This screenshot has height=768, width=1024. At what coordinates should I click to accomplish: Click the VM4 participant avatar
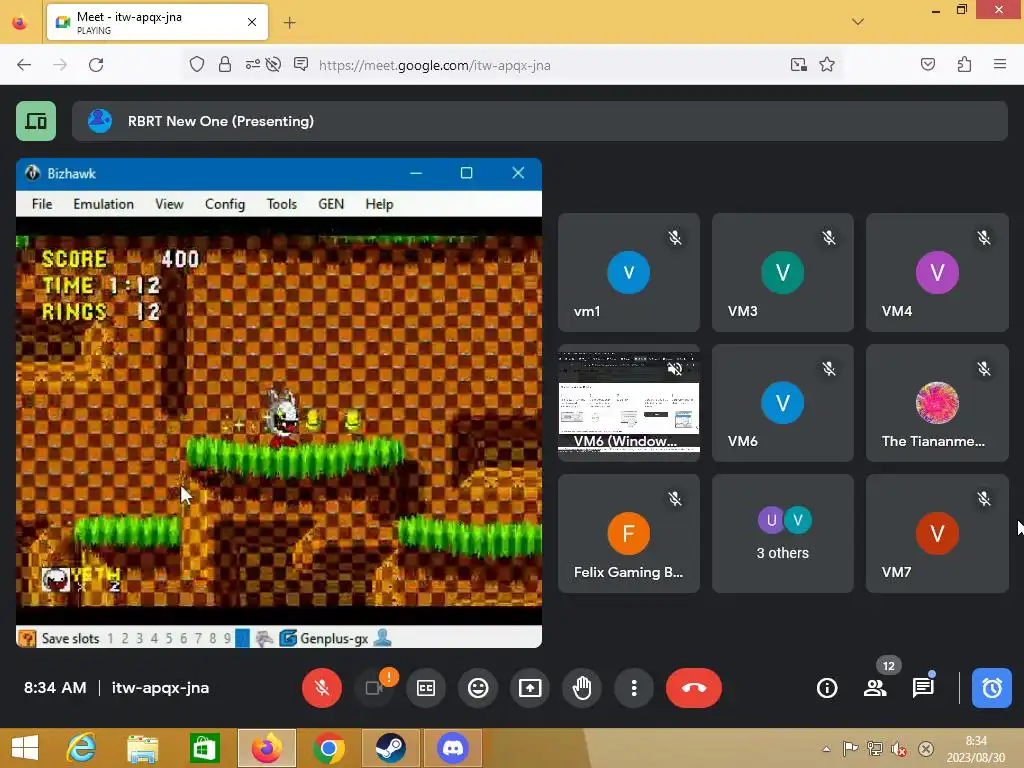pos(937,272)
